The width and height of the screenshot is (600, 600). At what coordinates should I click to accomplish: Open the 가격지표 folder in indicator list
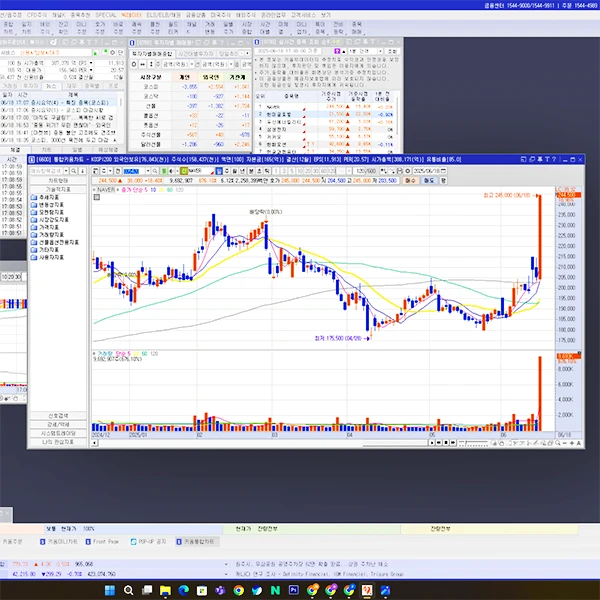click(45, 227)
